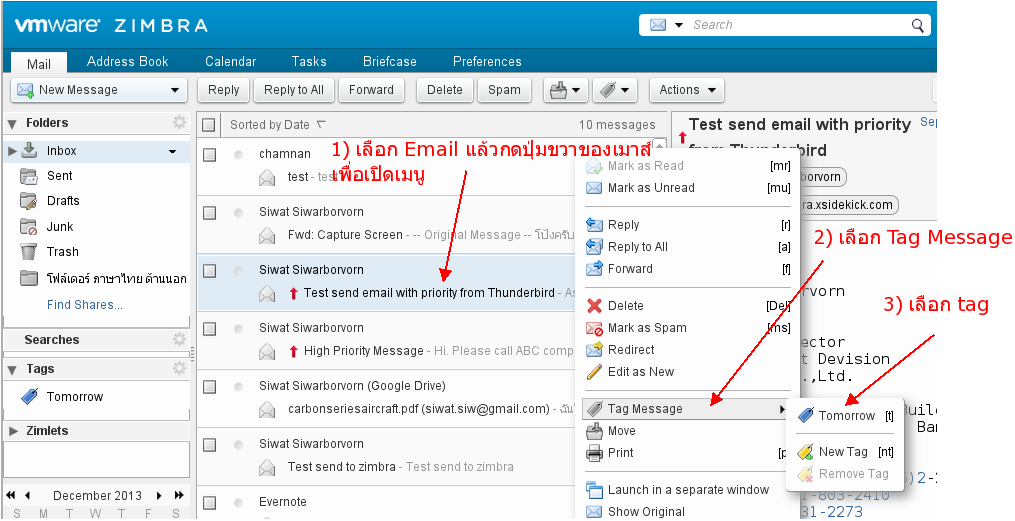Check the Evernote message checkbox
1015x521 pixels.
209,502
